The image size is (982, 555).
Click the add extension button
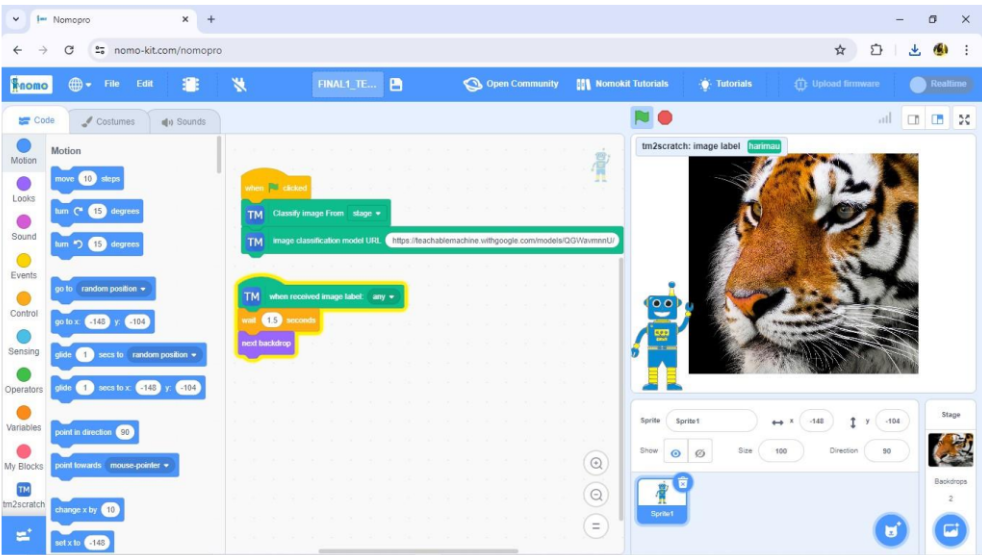coord(24,536)
